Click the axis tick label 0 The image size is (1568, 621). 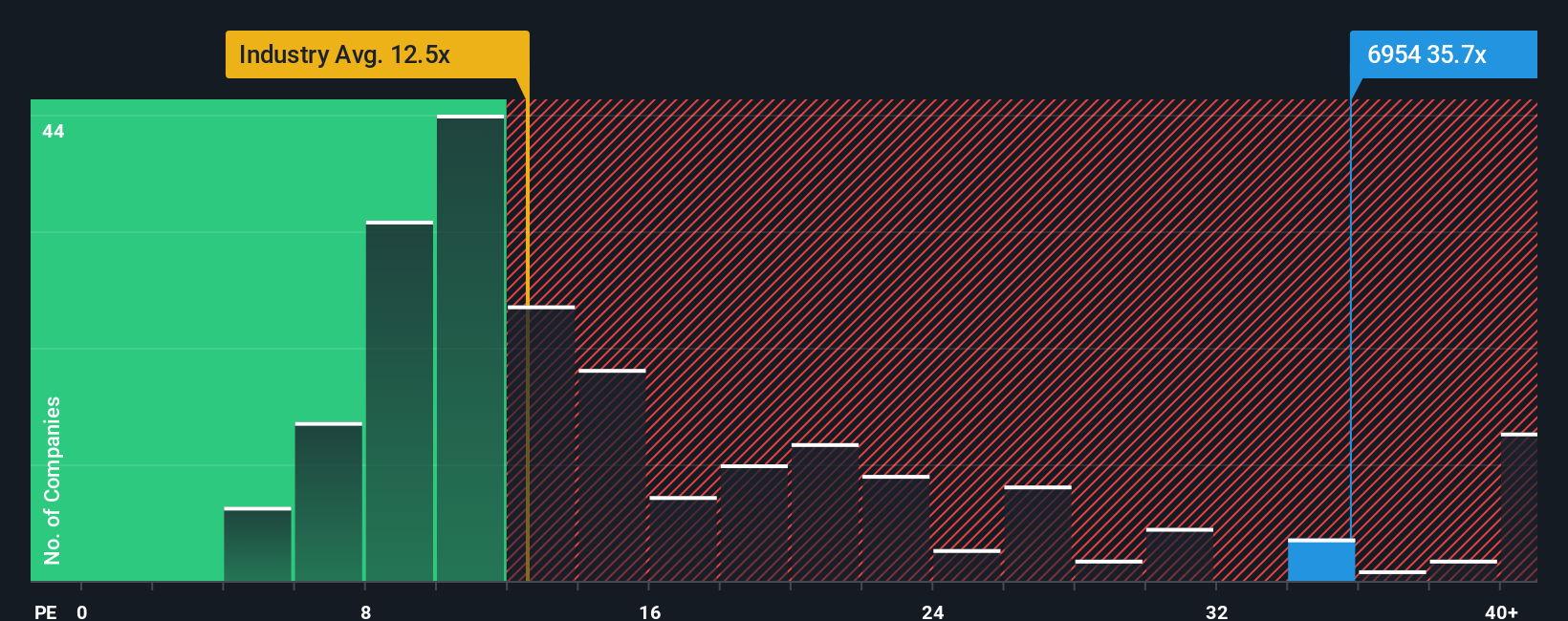coord(81,611)
